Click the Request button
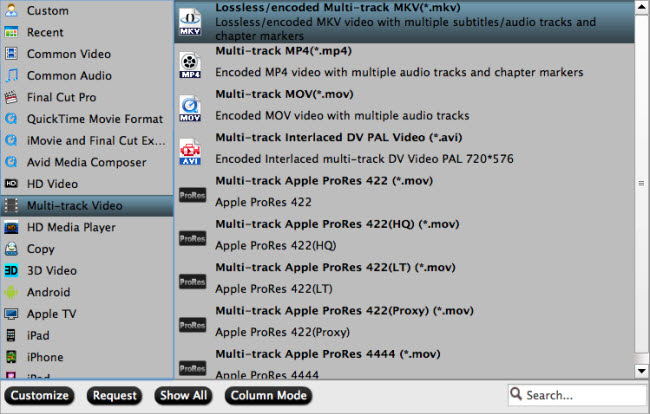Screen dimensions: 650x414 click(x=114, y=395)
